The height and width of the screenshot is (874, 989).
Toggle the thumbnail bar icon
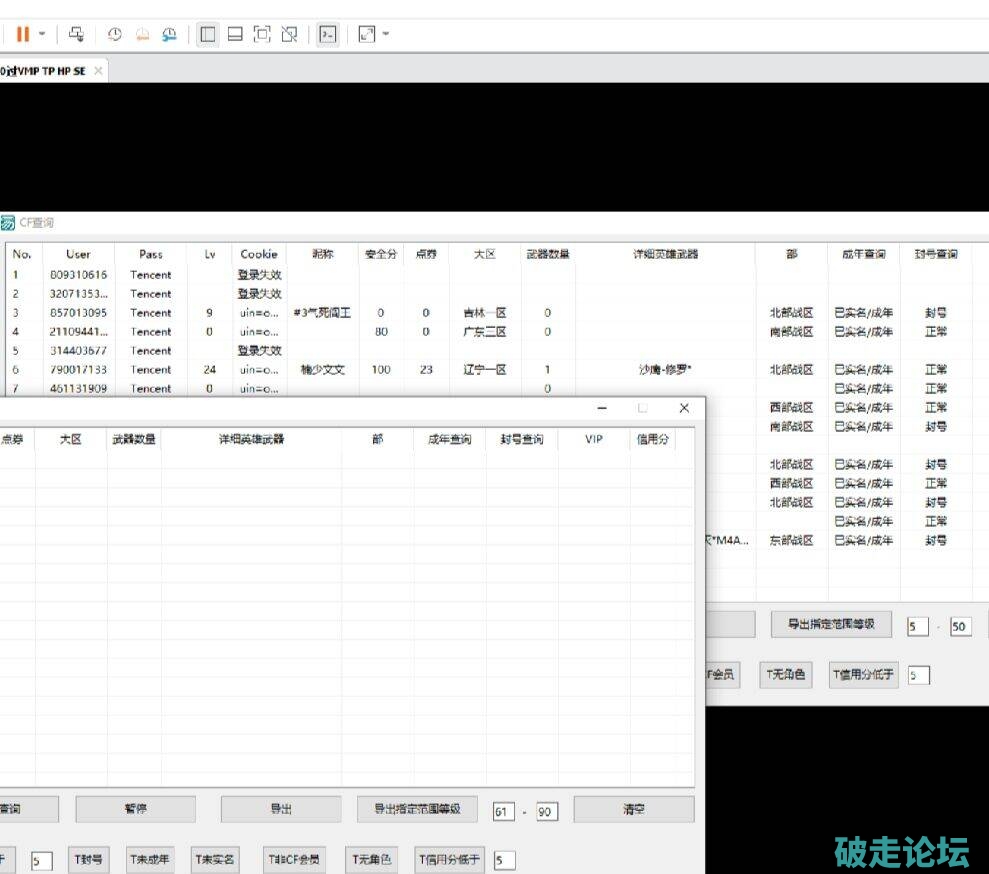click(x=235, y=34)
